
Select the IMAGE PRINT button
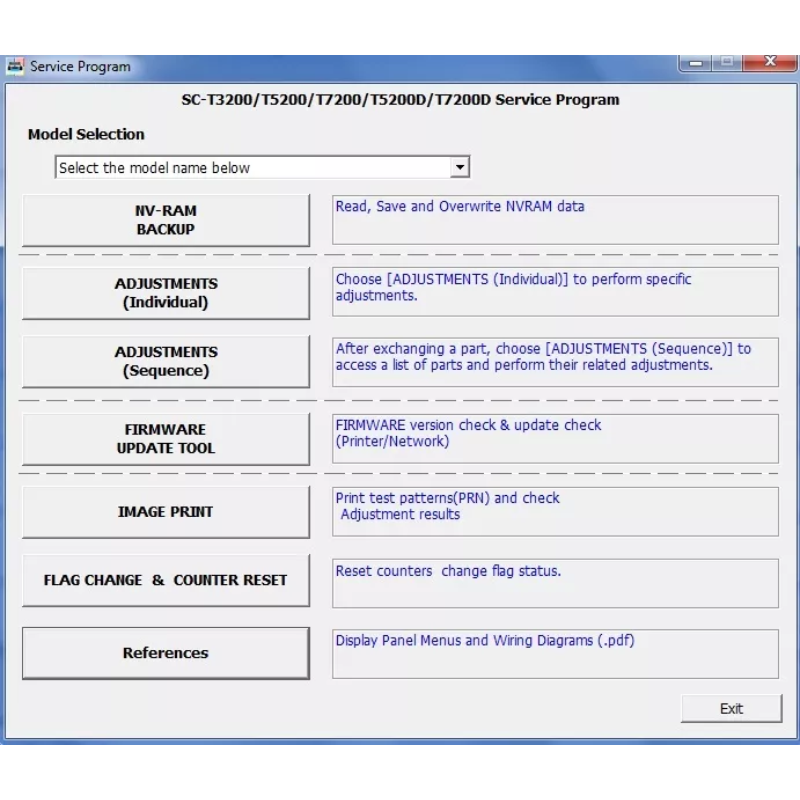click(166, 512)
